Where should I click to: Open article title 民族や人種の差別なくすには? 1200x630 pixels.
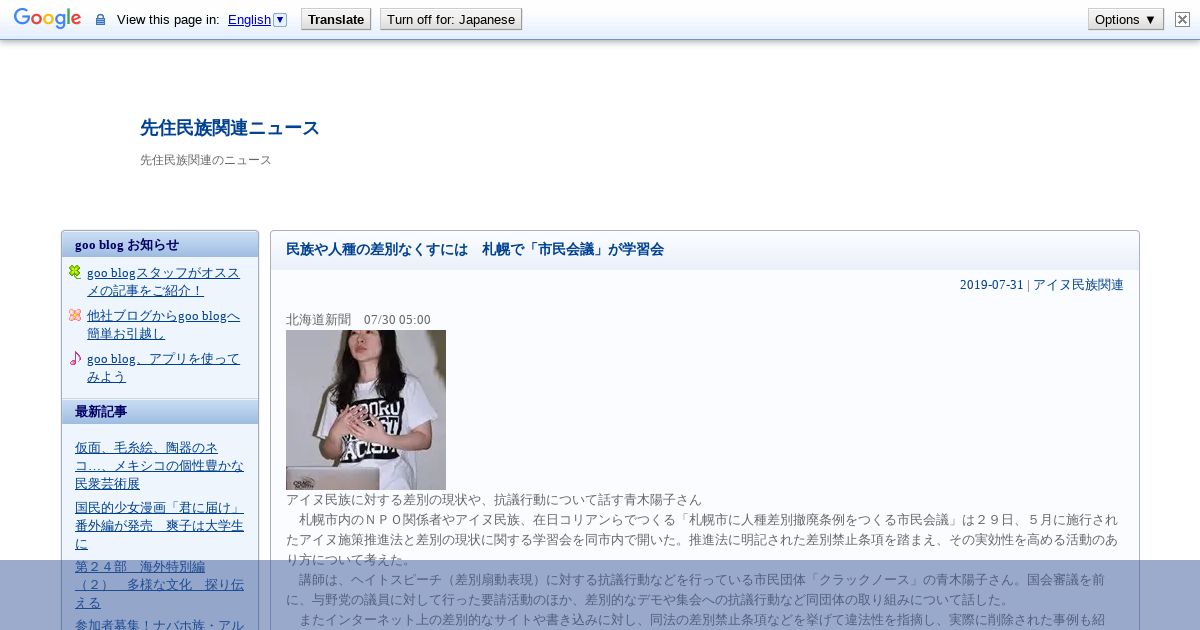pyautogui.click(x=475, y=249)
